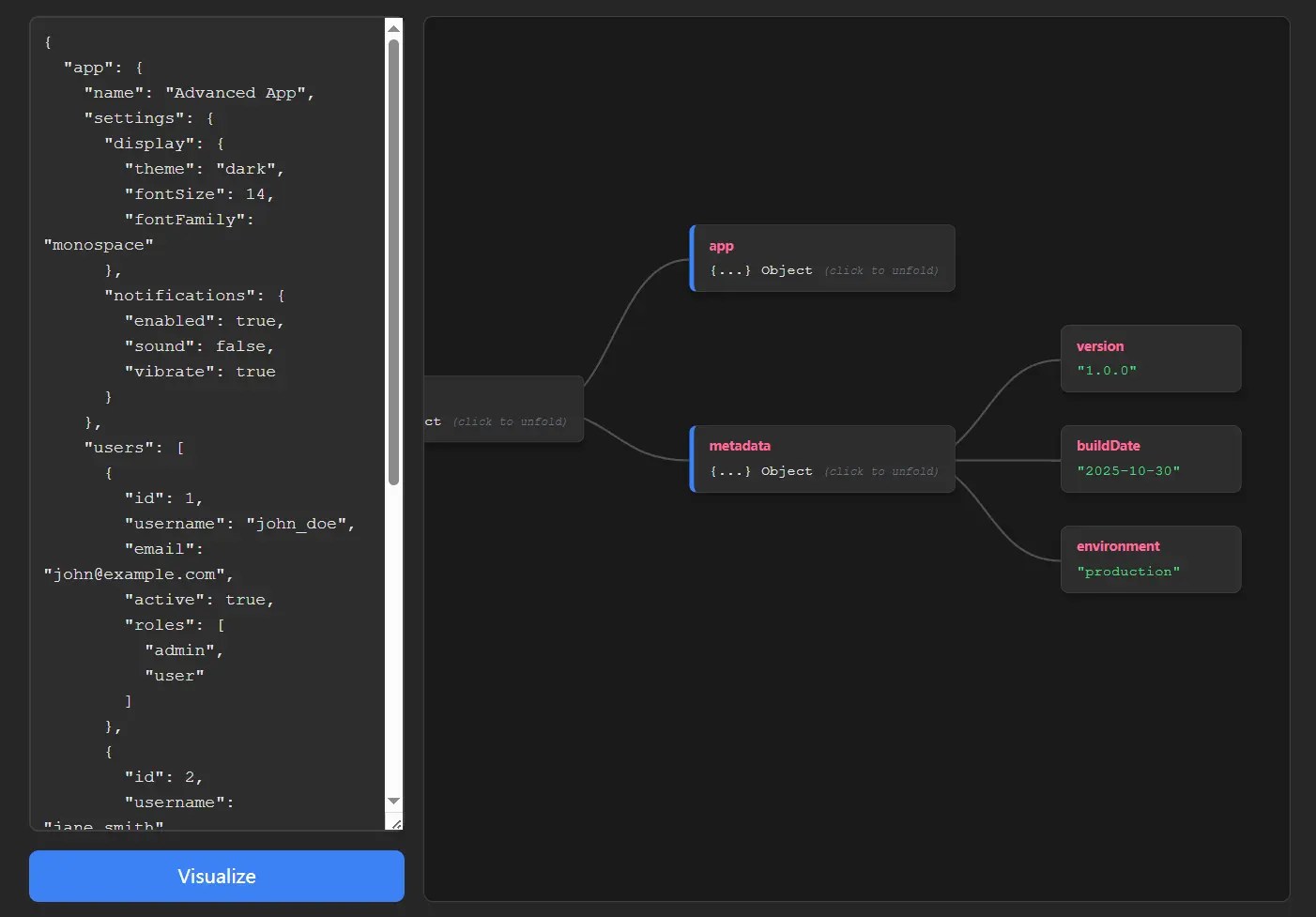Select the buildDate node in the graph
Screen dimensions: 1316x917
1150,459
